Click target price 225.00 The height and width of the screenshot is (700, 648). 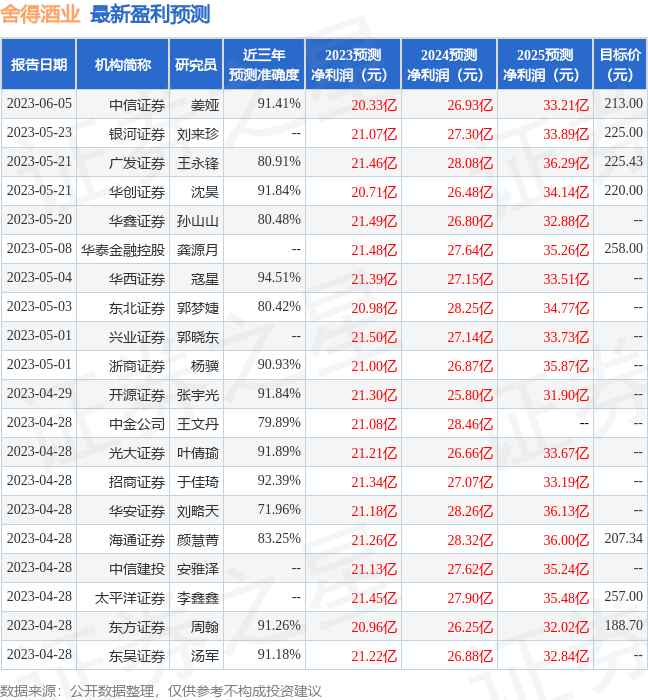click(623, 133)
